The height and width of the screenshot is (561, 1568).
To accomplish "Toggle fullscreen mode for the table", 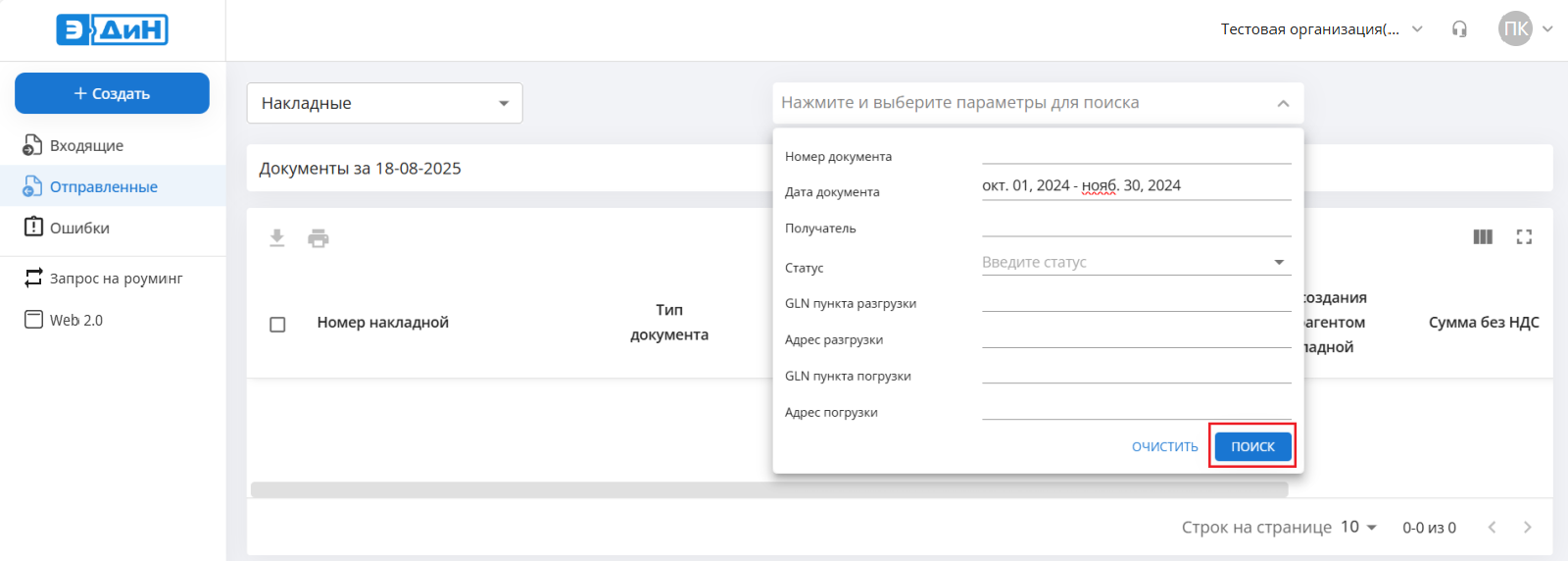I will [1524, 236].
